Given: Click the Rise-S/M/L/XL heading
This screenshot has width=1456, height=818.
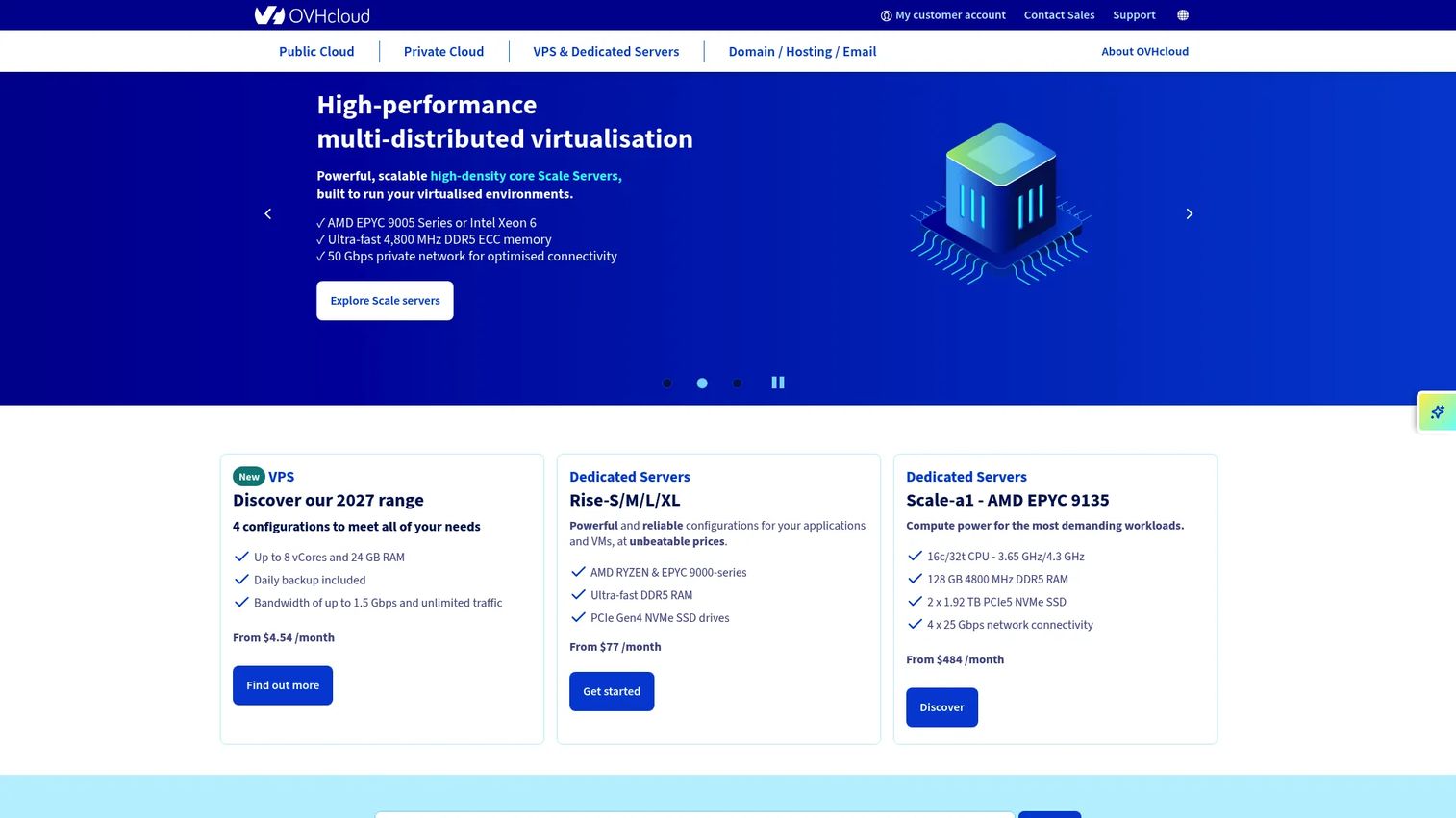Looking at the screenshot, I should click(x=625, y=500).
